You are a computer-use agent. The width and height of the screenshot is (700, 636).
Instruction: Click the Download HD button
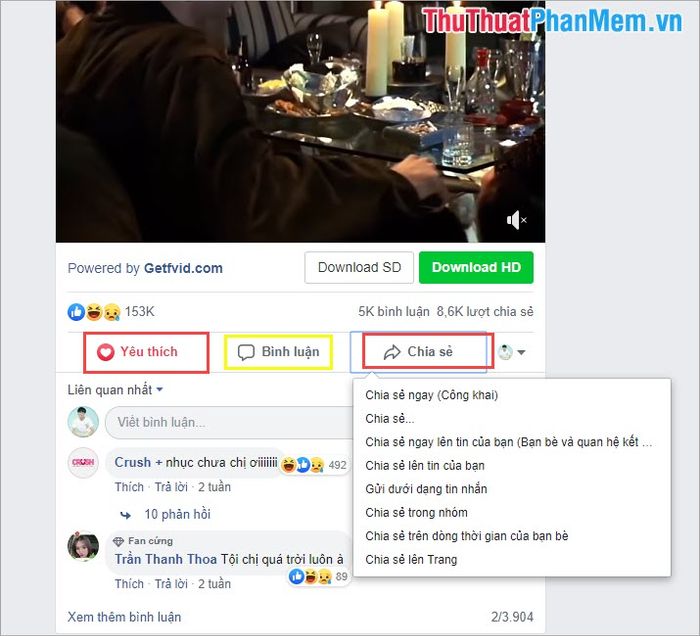[x=476, y=267]
